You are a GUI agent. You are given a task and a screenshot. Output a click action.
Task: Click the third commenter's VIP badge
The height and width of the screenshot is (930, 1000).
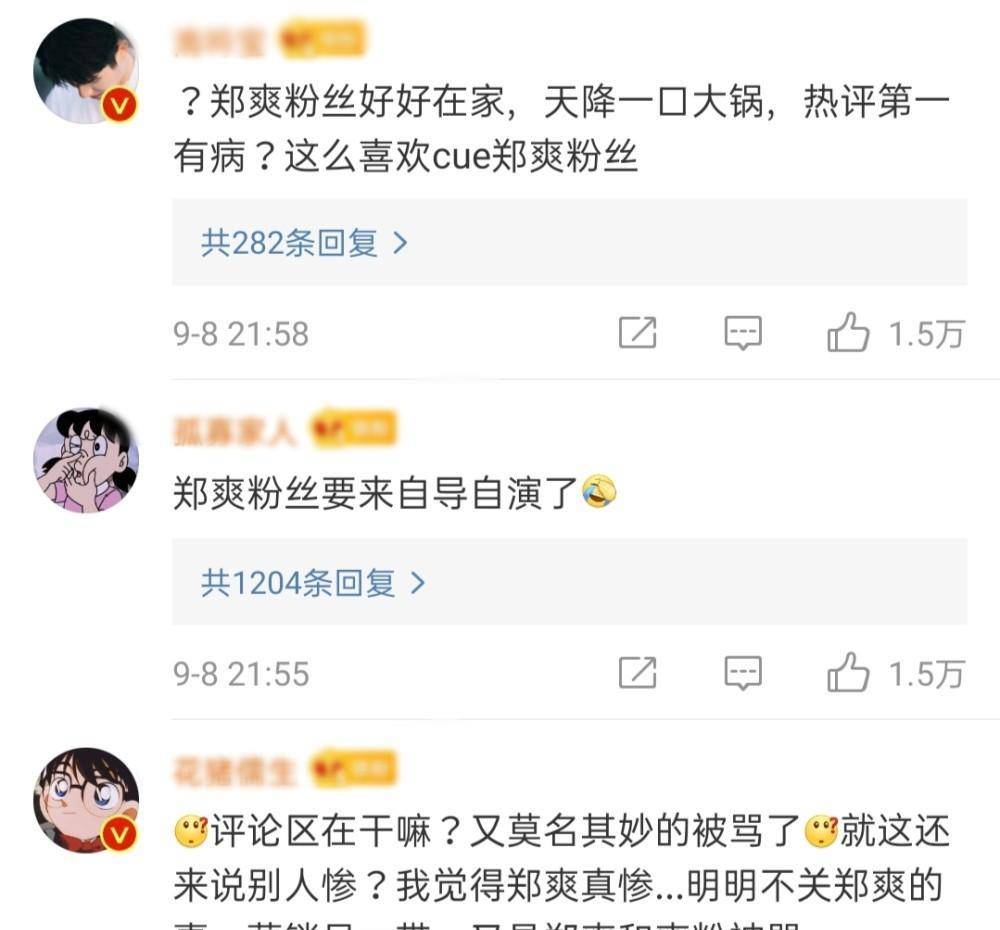coord(353,769)
